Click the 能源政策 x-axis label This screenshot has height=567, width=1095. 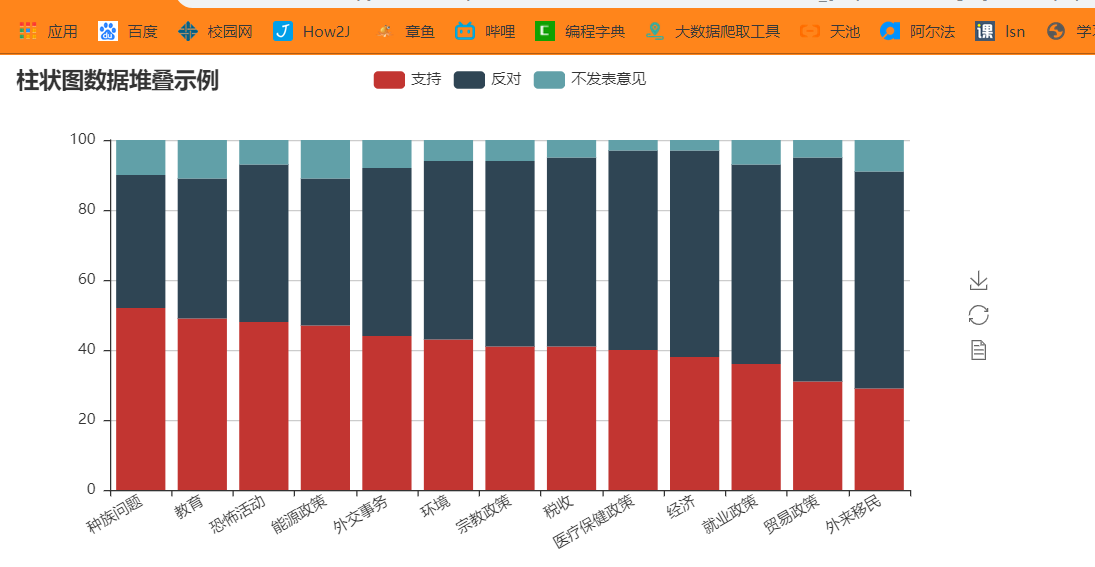pyautogui.click(x=300, y=515)
